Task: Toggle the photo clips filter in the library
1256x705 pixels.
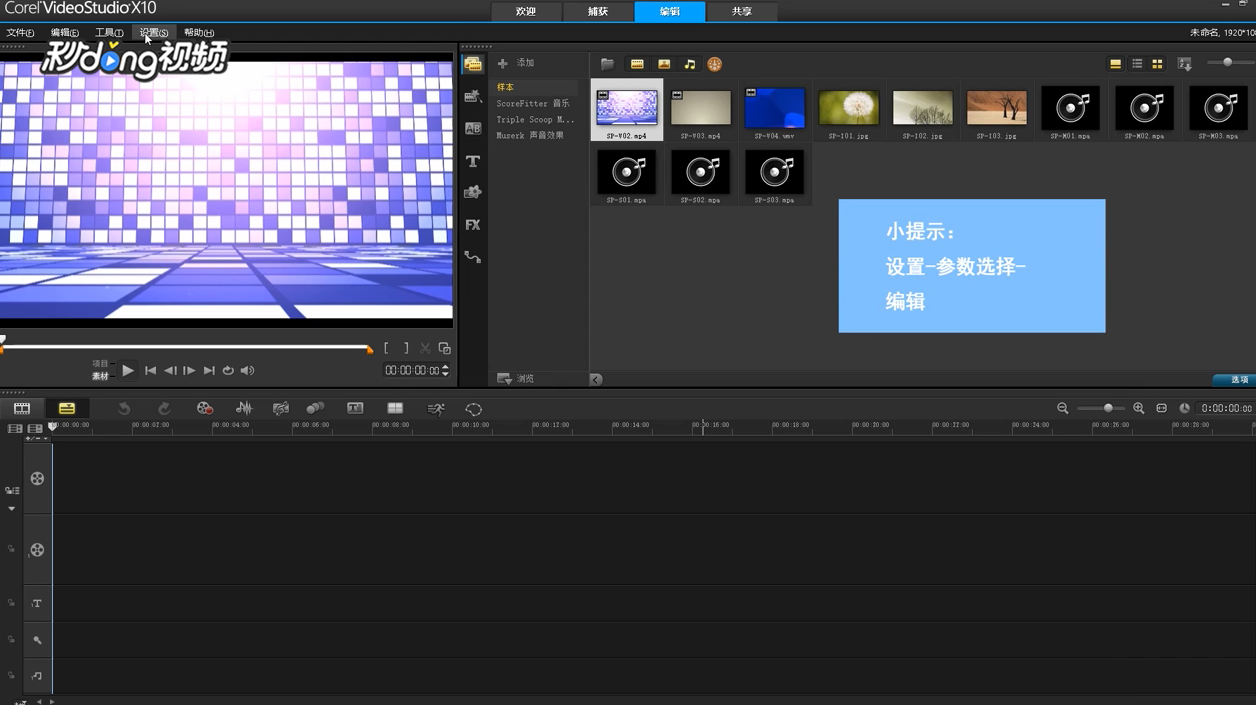Action: (663, 64)
